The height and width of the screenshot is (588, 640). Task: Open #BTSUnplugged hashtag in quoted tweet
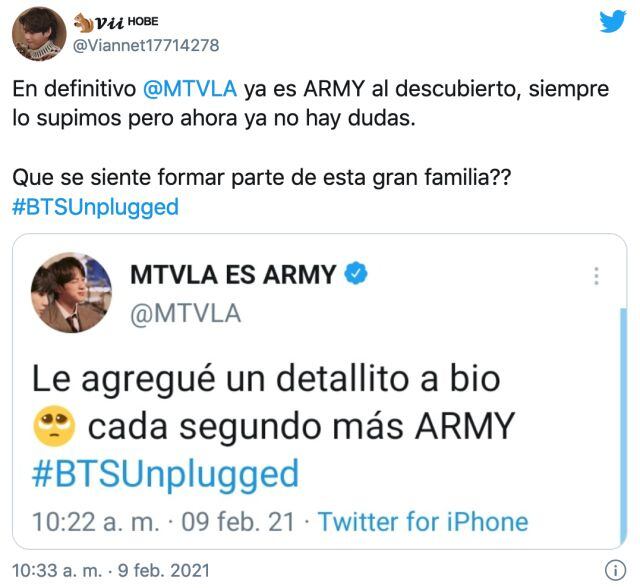point(166,473)
